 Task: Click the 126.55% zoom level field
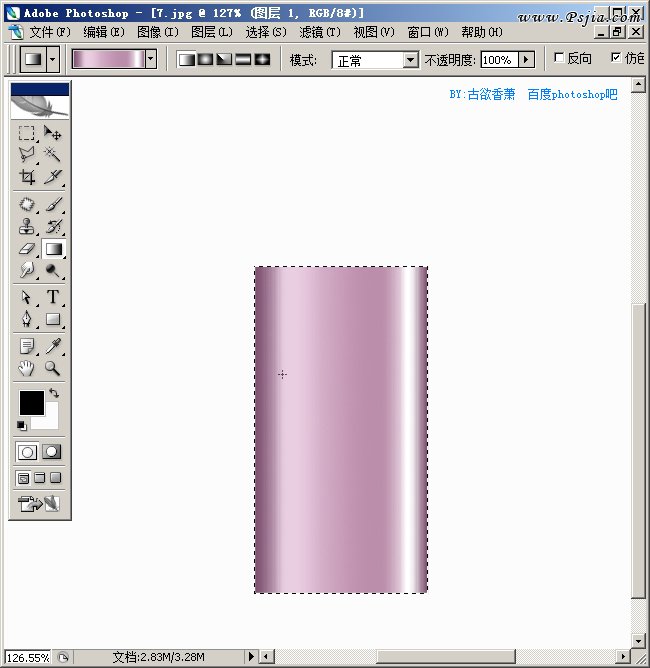[28, 657]
